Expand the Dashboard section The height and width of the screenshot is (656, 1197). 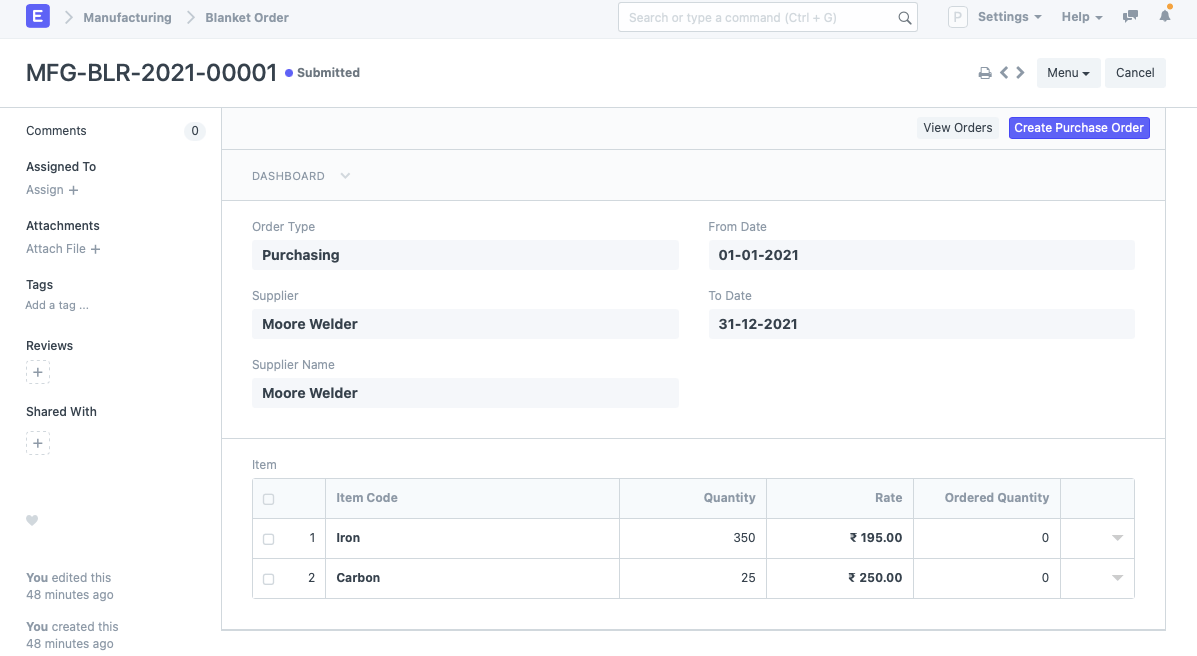[x=345, y=176]
